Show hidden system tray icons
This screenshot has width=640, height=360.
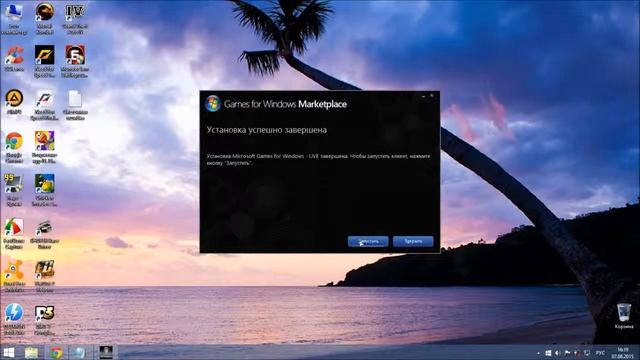[x=538, y=353]
